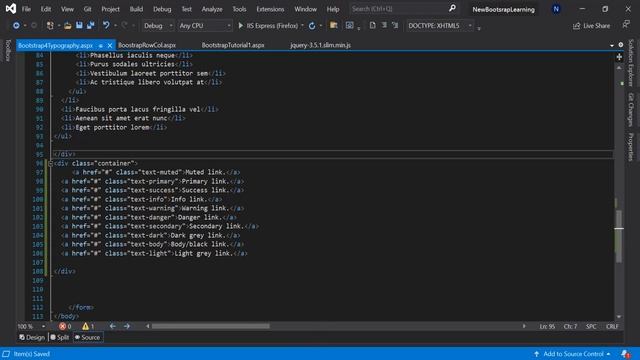Open the DOCTYPE: XHTML5 dropdown
Image resolution: width=640 pixels, height=360 pixels.
[x=440, y=26]
